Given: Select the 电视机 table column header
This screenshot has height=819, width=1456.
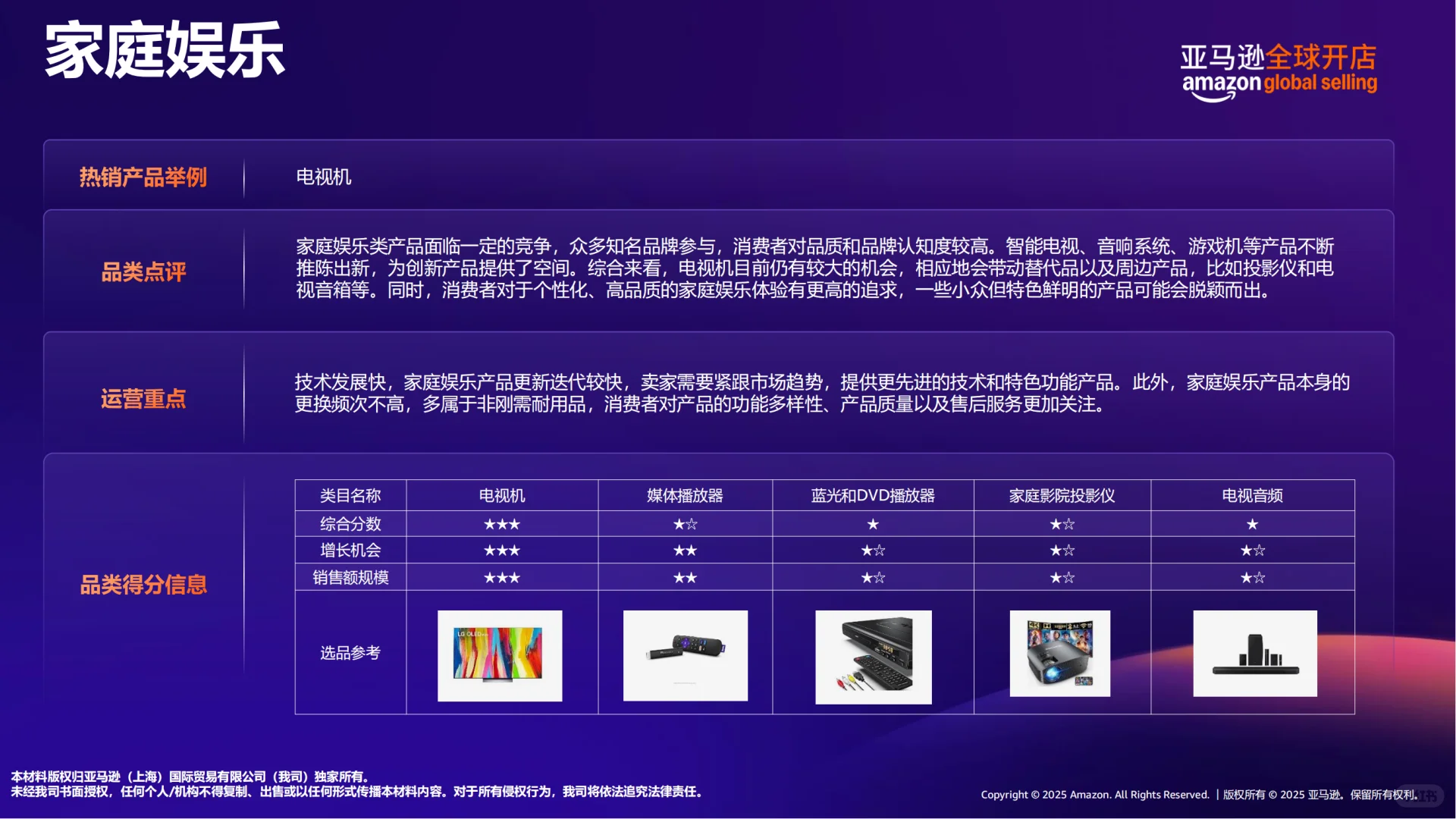Looking at the screenshot, I should tap(502, 495).
